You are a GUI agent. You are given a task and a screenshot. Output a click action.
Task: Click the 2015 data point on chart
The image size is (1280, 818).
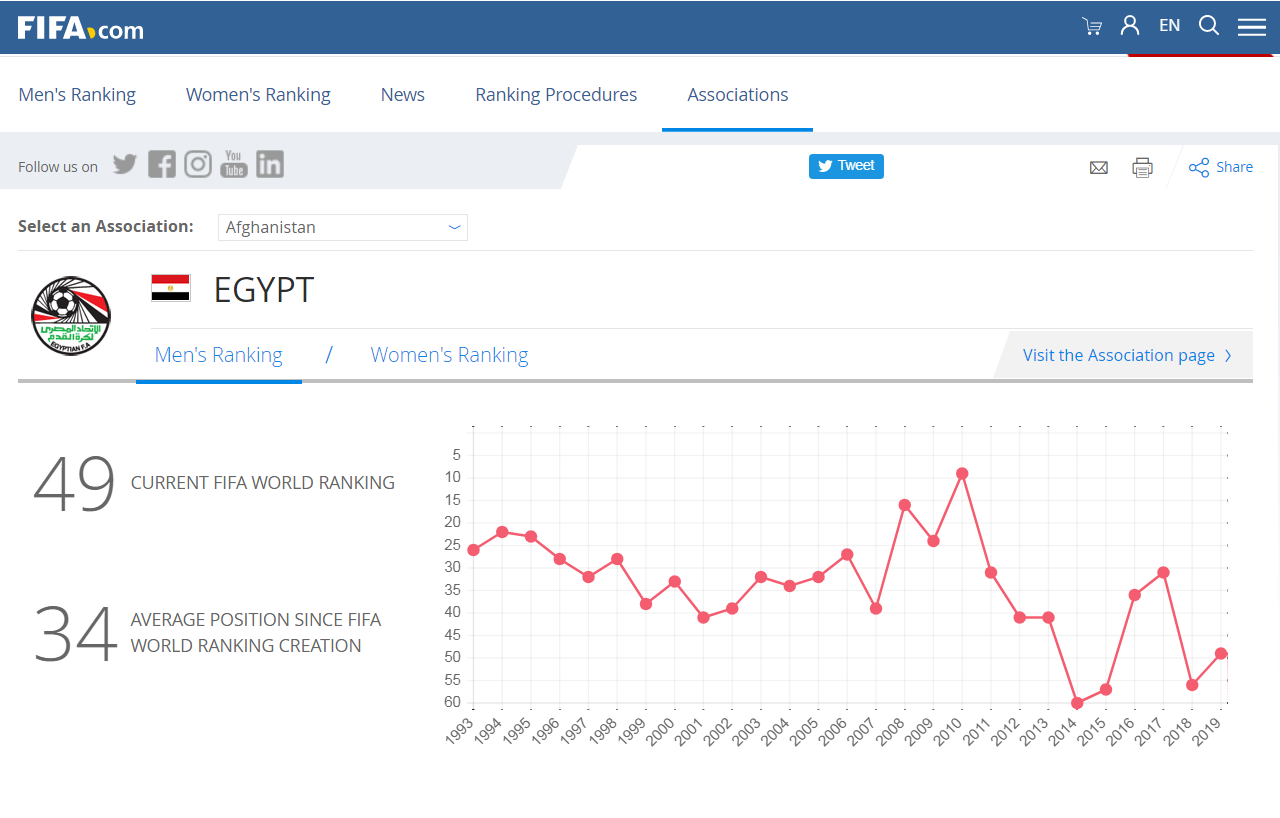(x=1106, y=689)
